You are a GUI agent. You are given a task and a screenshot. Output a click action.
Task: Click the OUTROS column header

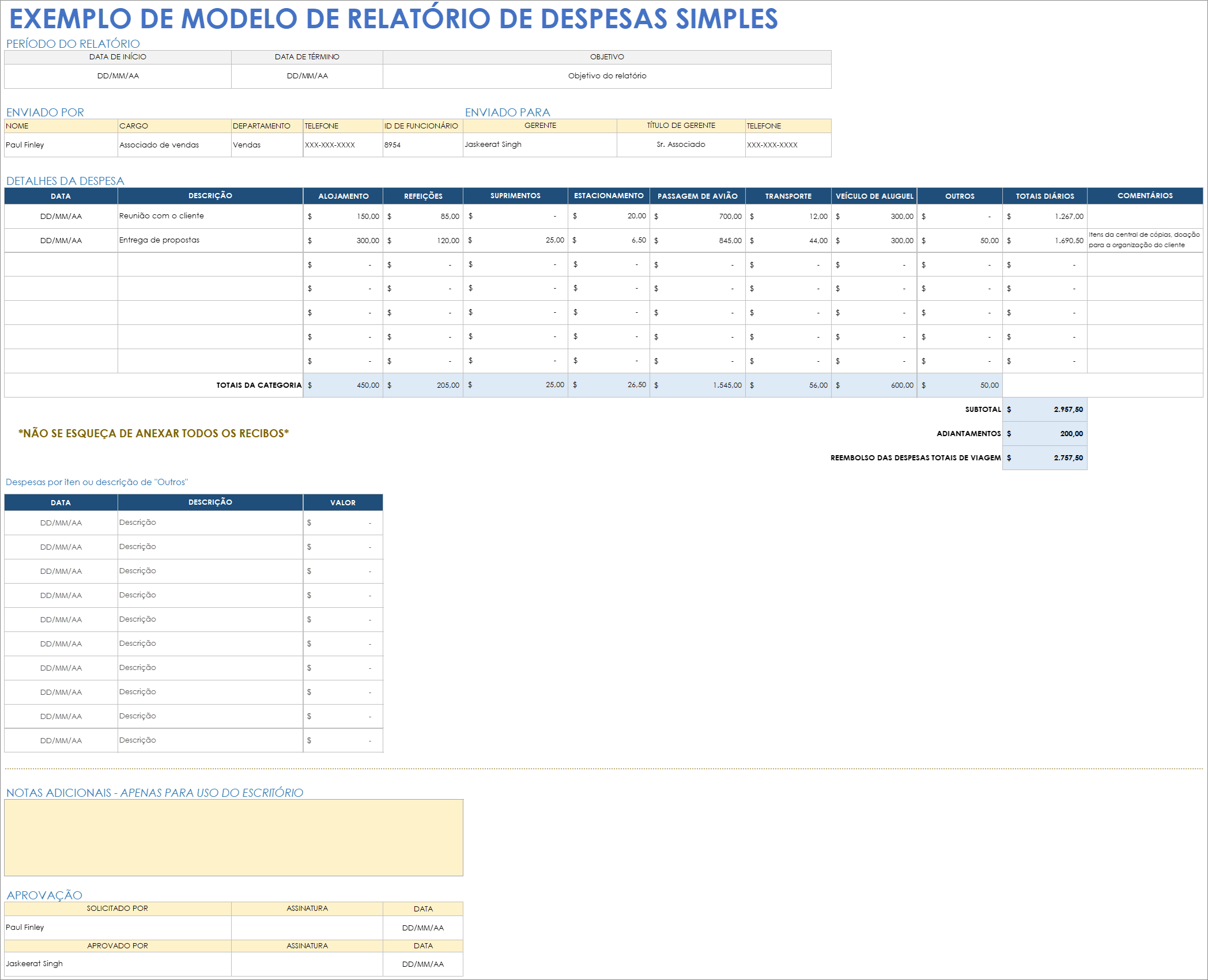pyautogui.click(x=960, y=196)
